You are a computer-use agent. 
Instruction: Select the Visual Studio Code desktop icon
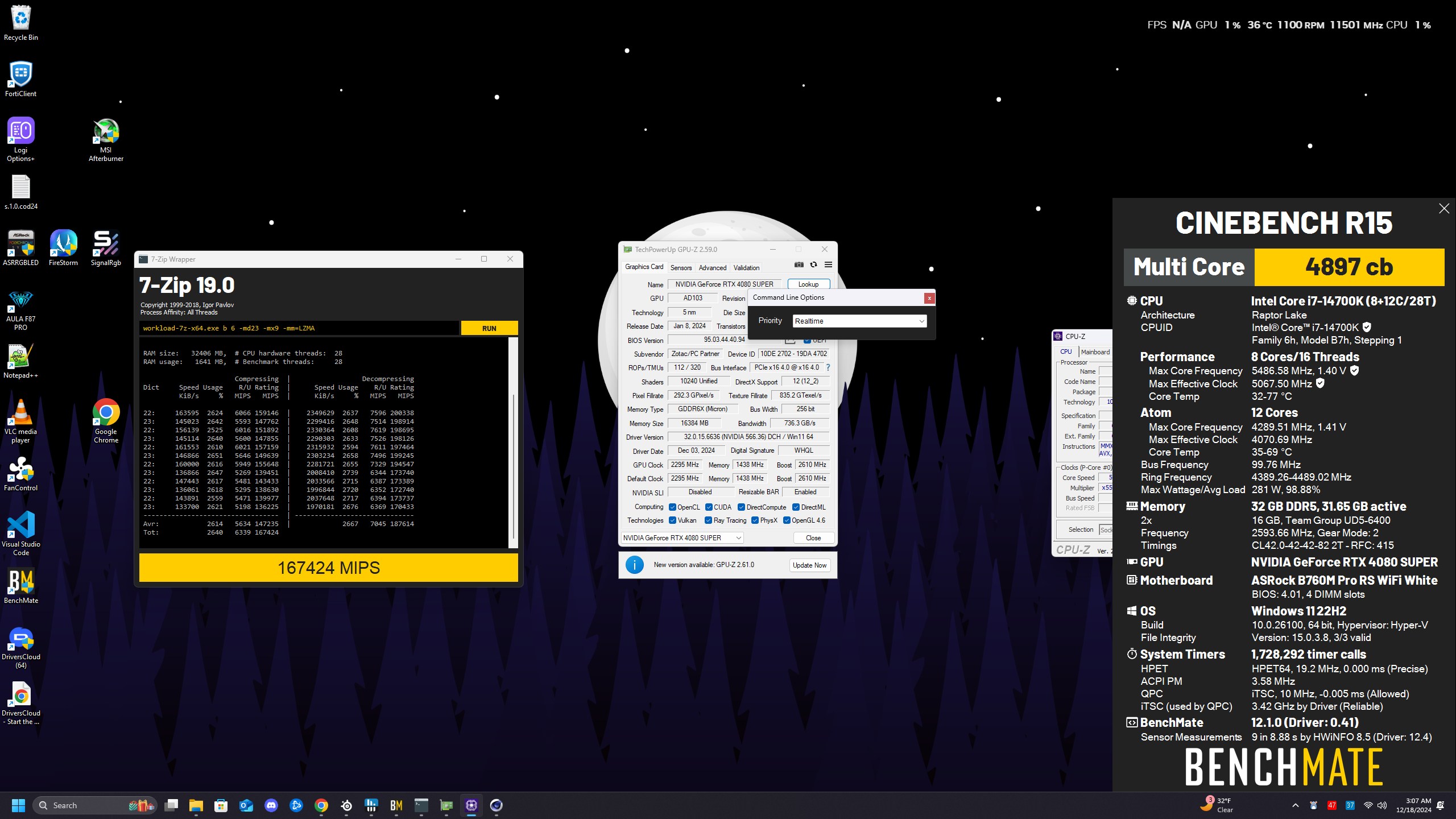click(21, 533)
